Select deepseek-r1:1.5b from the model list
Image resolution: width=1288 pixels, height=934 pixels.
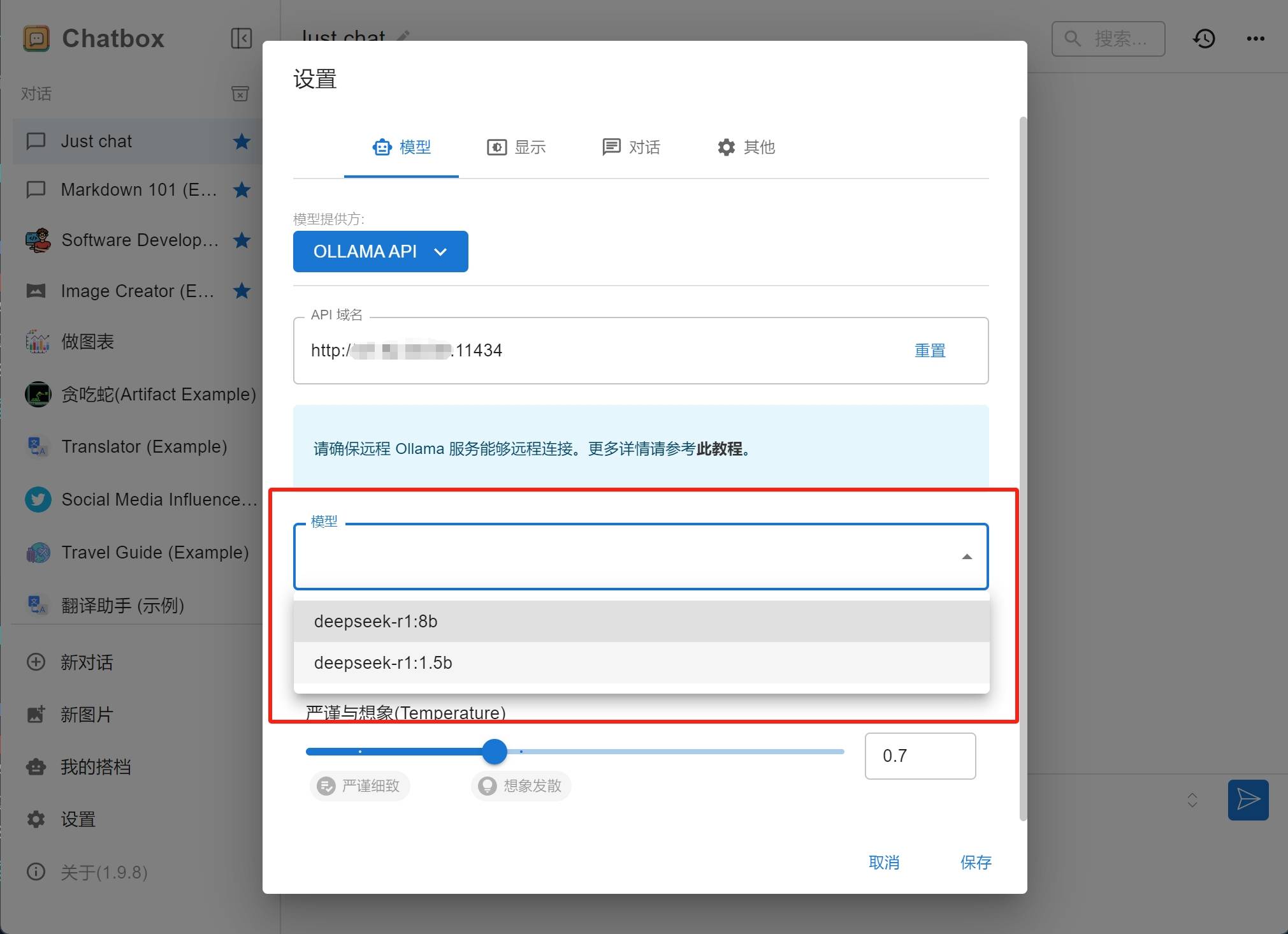click(383, 663)
